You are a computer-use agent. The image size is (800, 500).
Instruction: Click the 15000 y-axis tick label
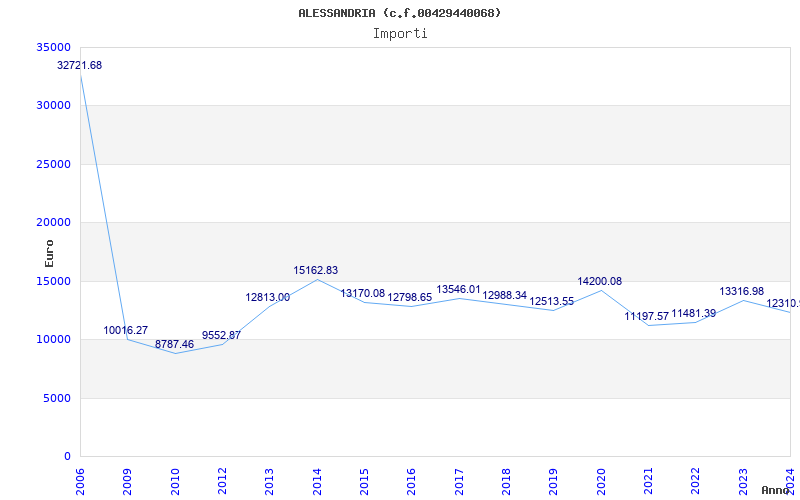click(x=53, y=281)
